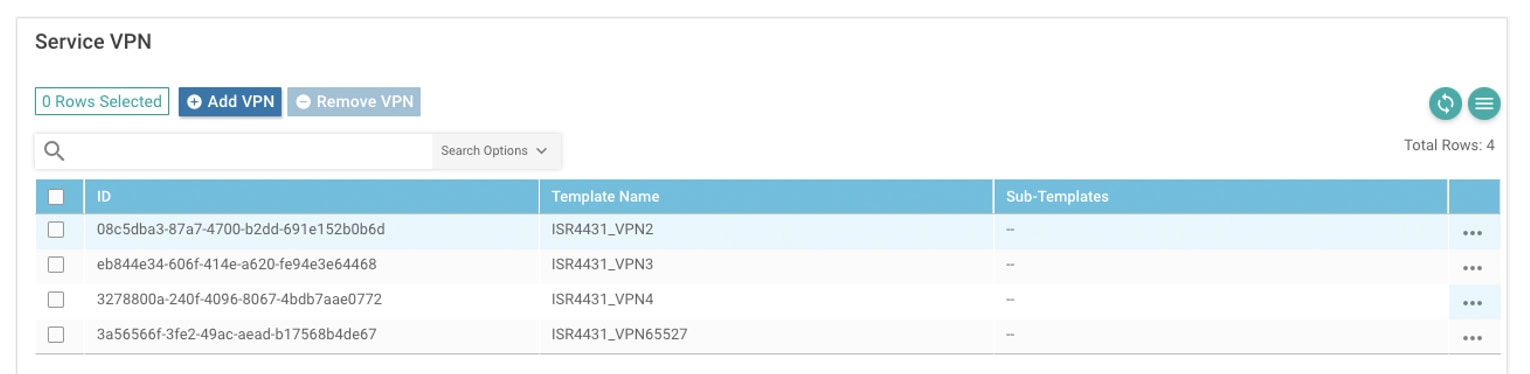Toggle the select-all header checkbox

56,197
